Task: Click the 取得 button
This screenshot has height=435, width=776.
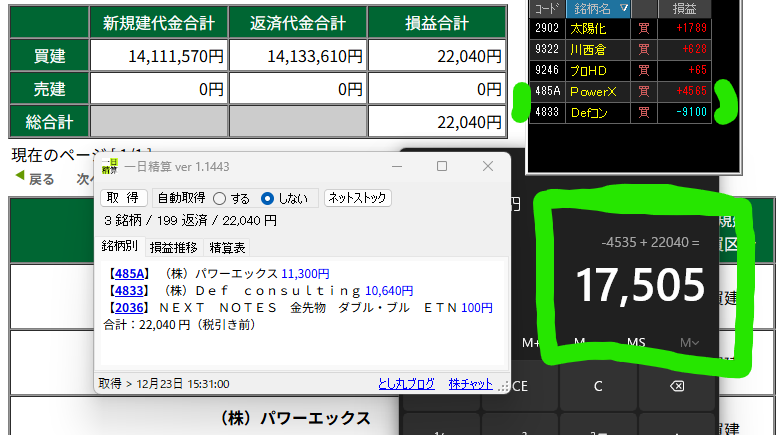Action: (x=122, y=198)
